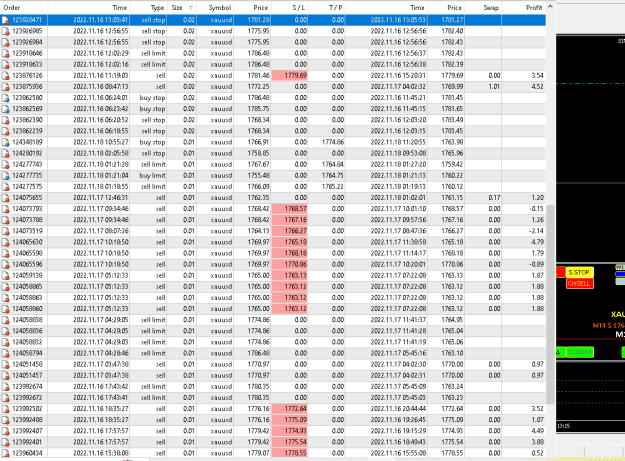Select pink S/L cell 1770.86
Screen dimensions: 625x461
(x=289, y=264)
